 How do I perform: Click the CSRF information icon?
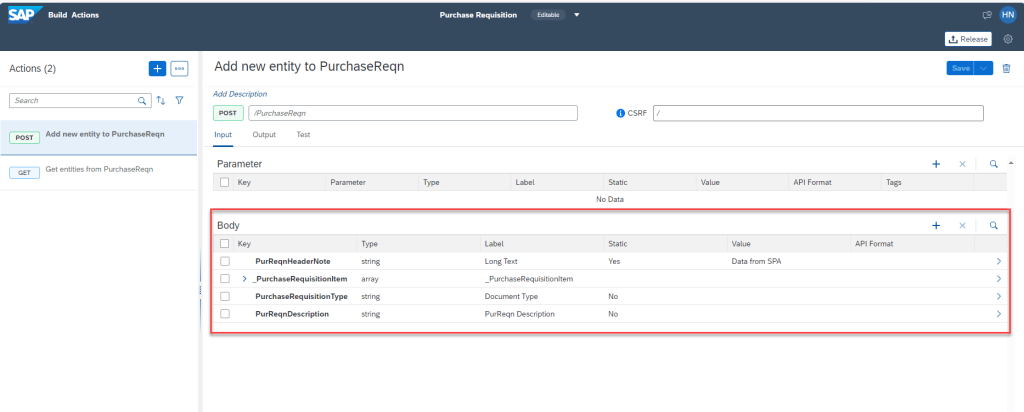click(x=621, y=113)
